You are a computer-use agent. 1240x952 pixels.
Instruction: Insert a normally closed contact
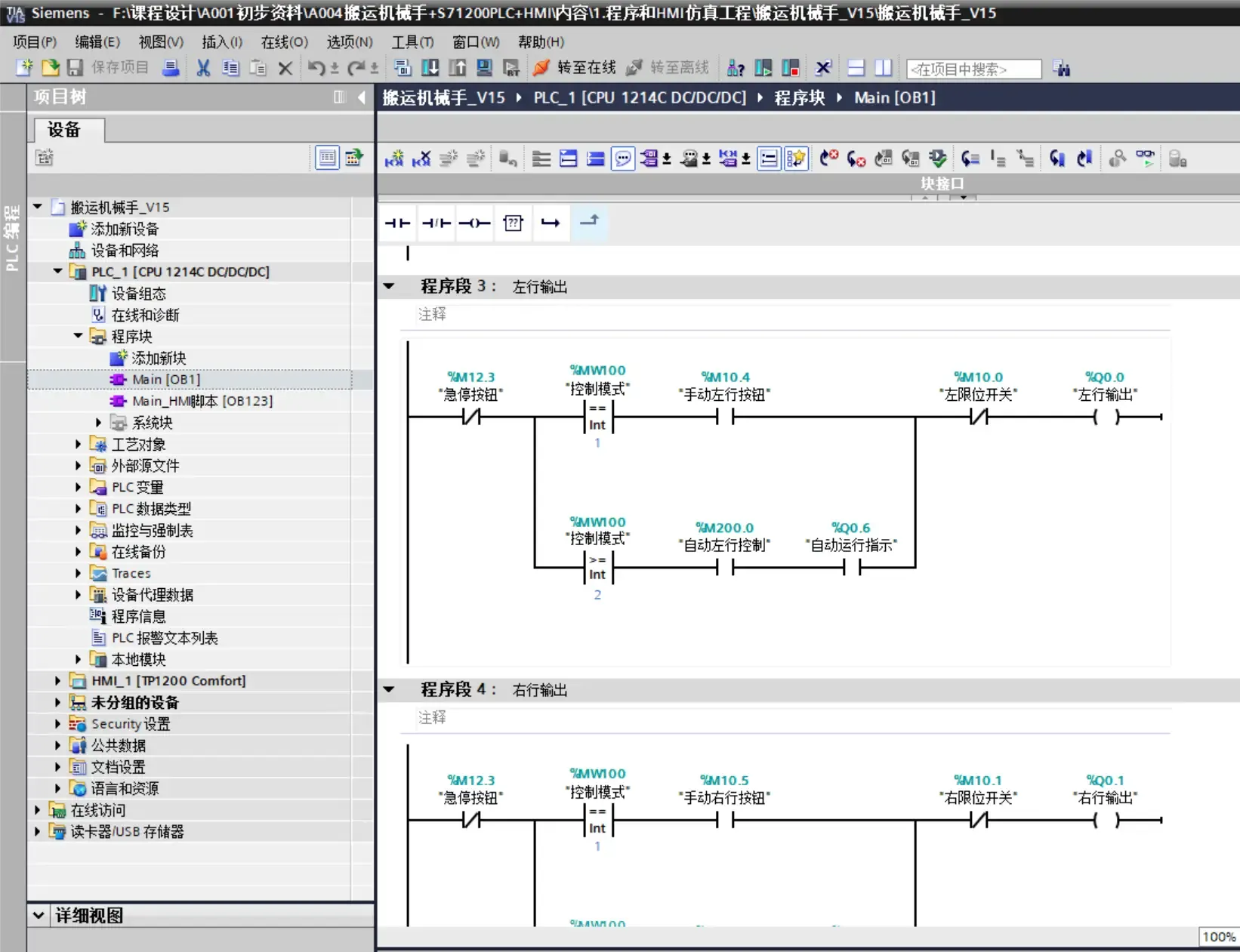pos(436,223)
